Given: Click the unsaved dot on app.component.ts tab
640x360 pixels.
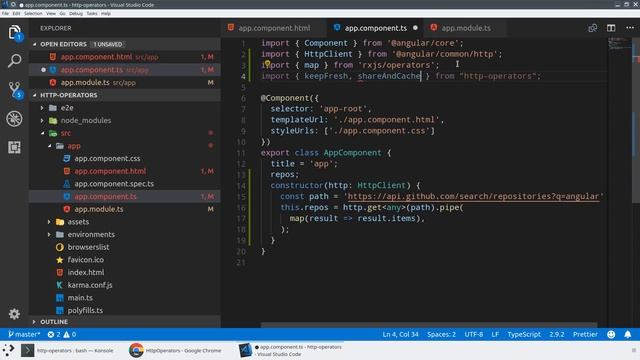Looking at the screenshot, I should (415, 28).
